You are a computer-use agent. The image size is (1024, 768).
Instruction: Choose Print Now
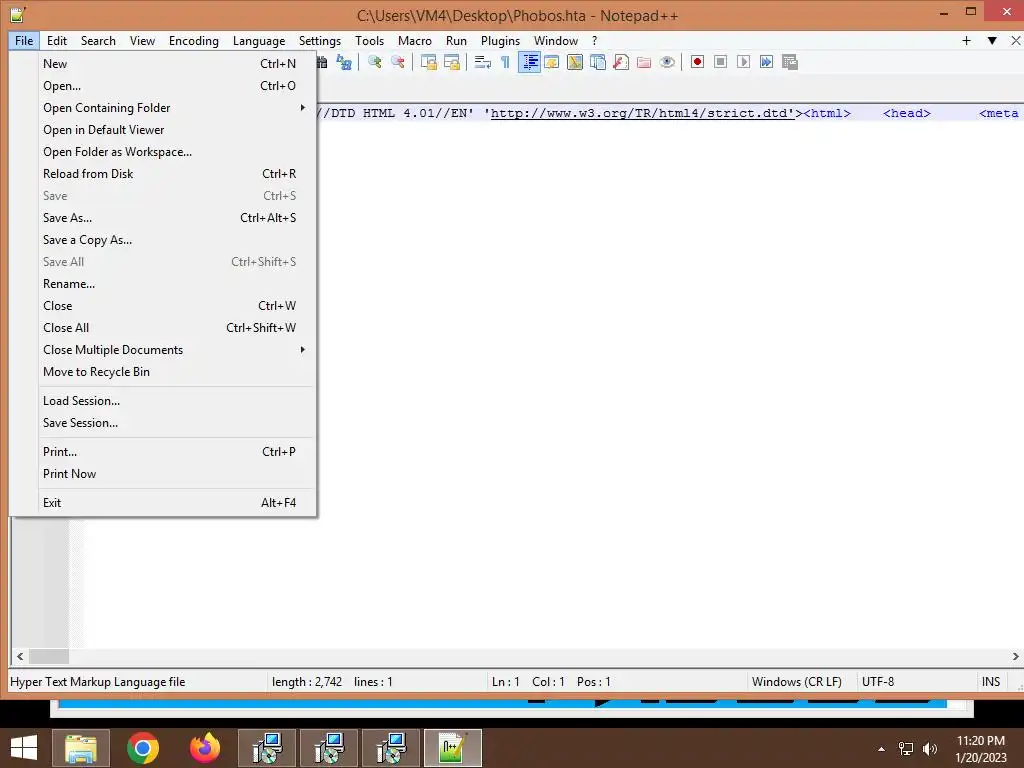(x=170, y=473)
